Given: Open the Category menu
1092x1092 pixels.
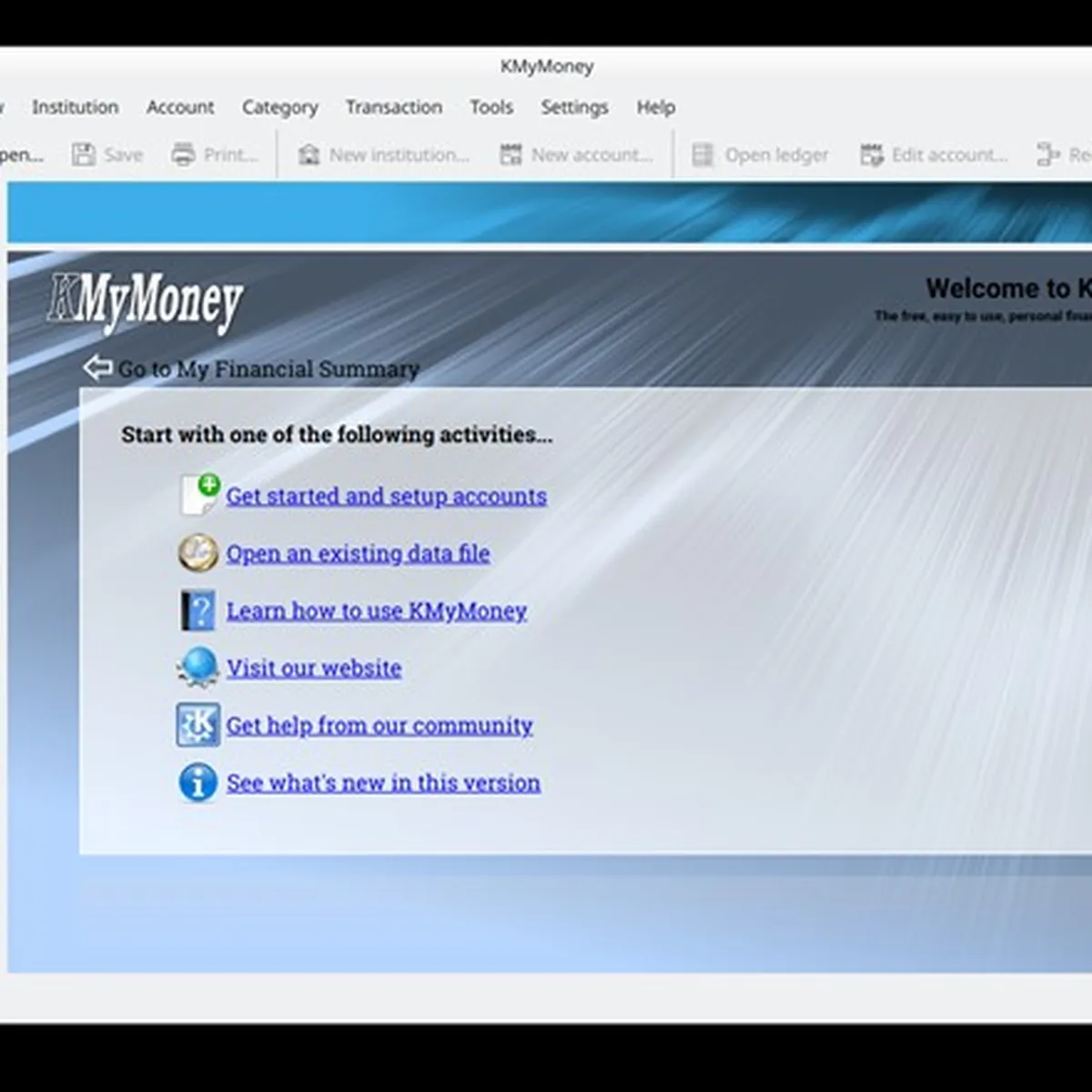Looking at the screenshot, I should pos(280,107).
